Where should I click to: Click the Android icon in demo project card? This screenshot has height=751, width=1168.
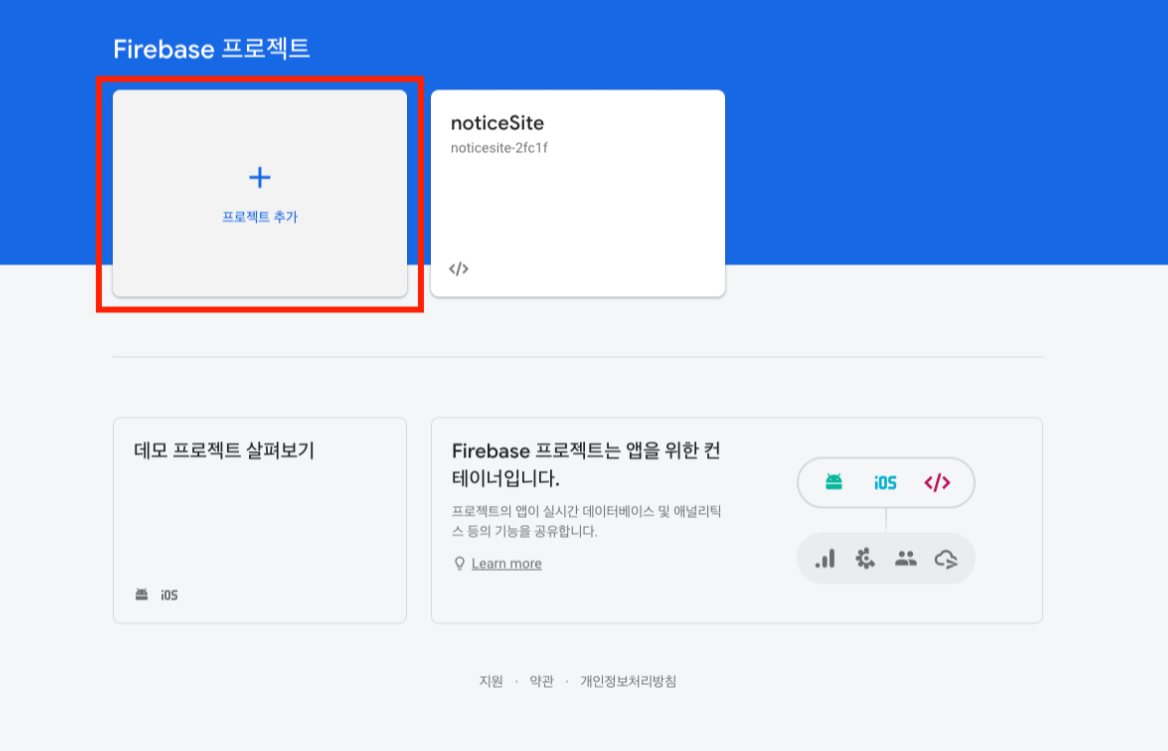[x=142, y=595]
